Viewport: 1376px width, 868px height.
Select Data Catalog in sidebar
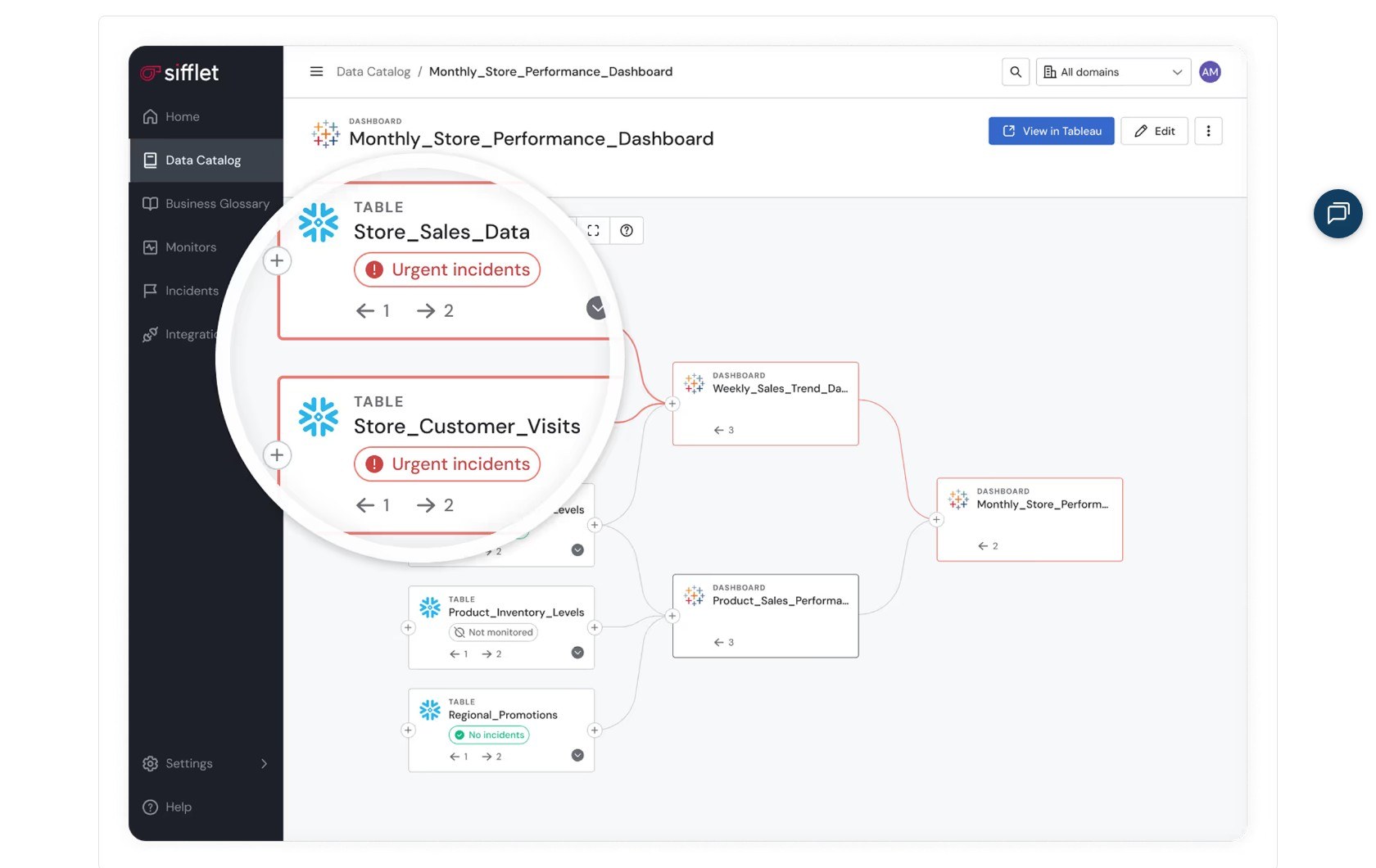coord(206,160)
